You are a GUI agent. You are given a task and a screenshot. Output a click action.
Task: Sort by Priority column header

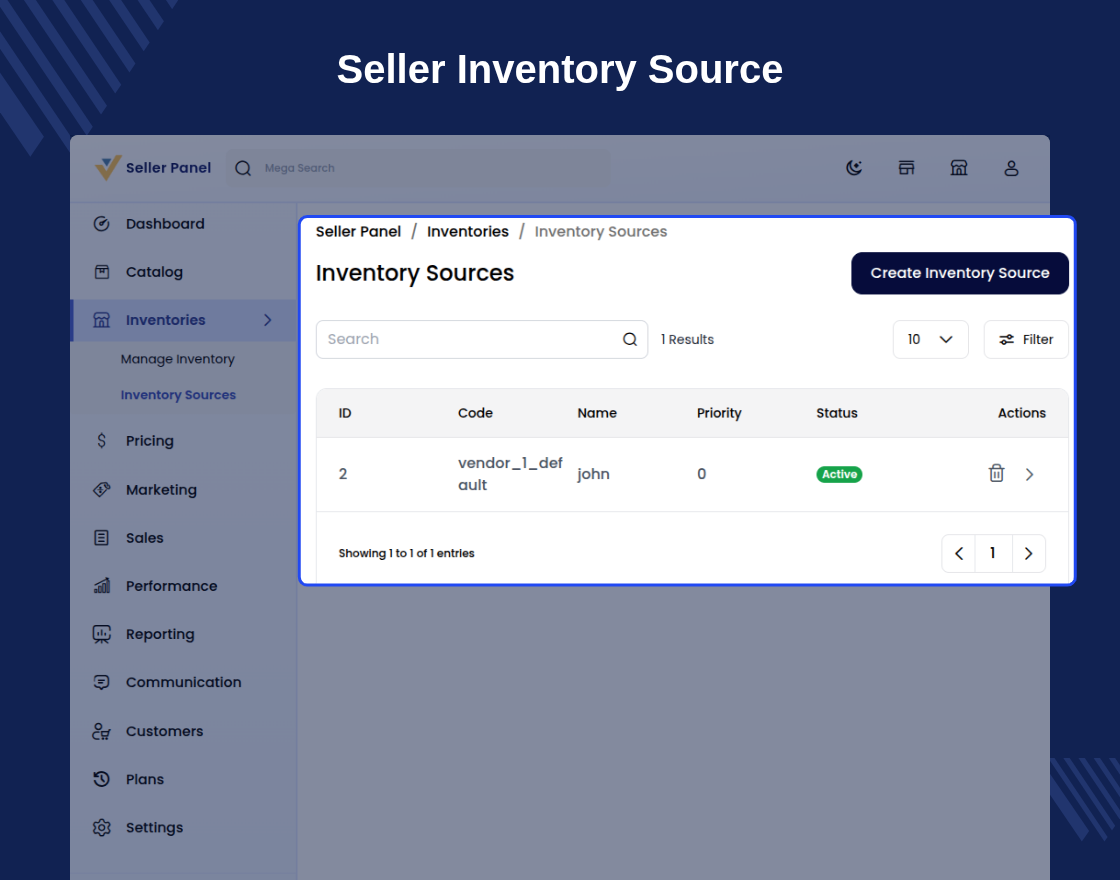(719, 413)
